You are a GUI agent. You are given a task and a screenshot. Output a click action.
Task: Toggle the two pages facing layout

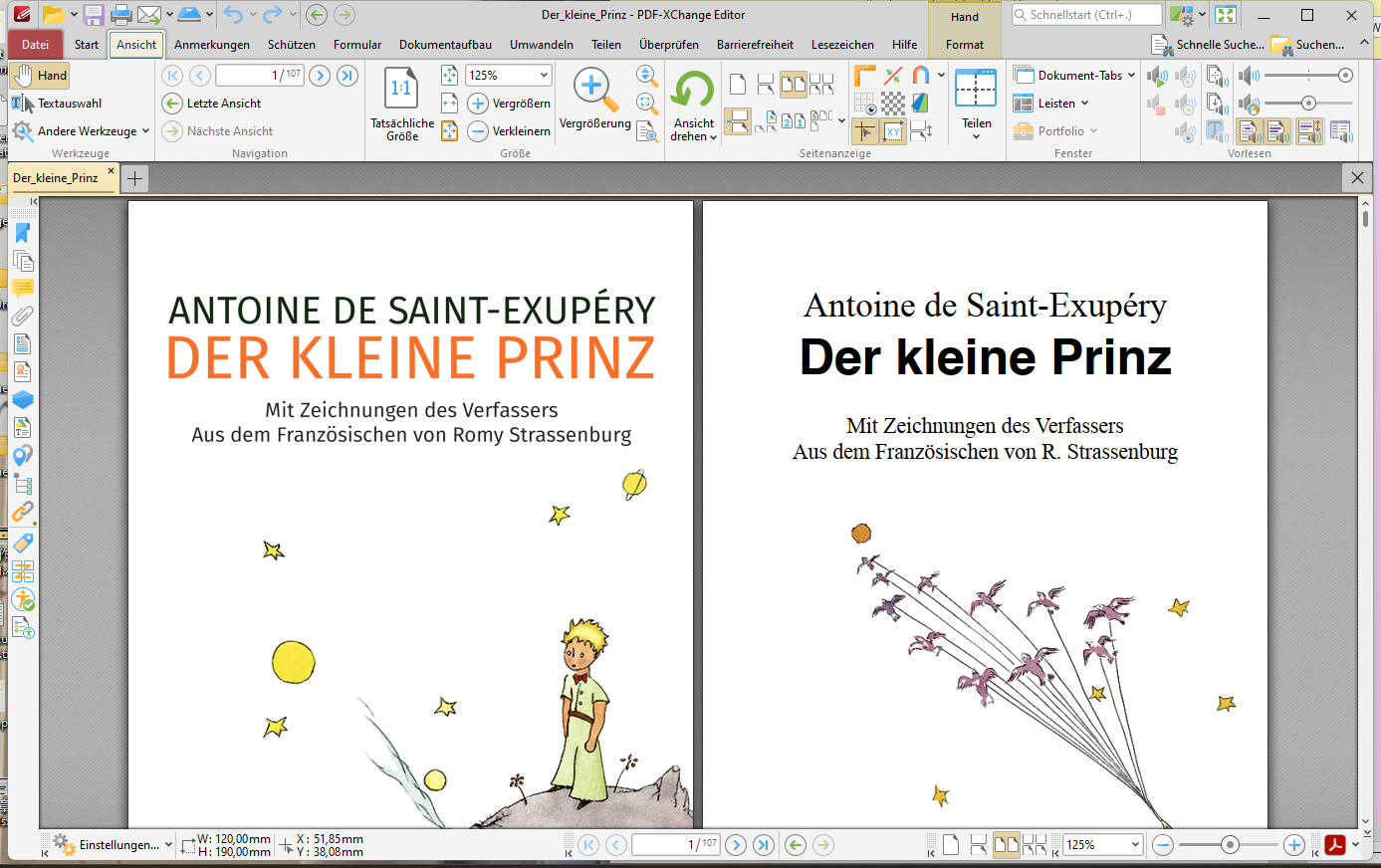pos(794,84)
